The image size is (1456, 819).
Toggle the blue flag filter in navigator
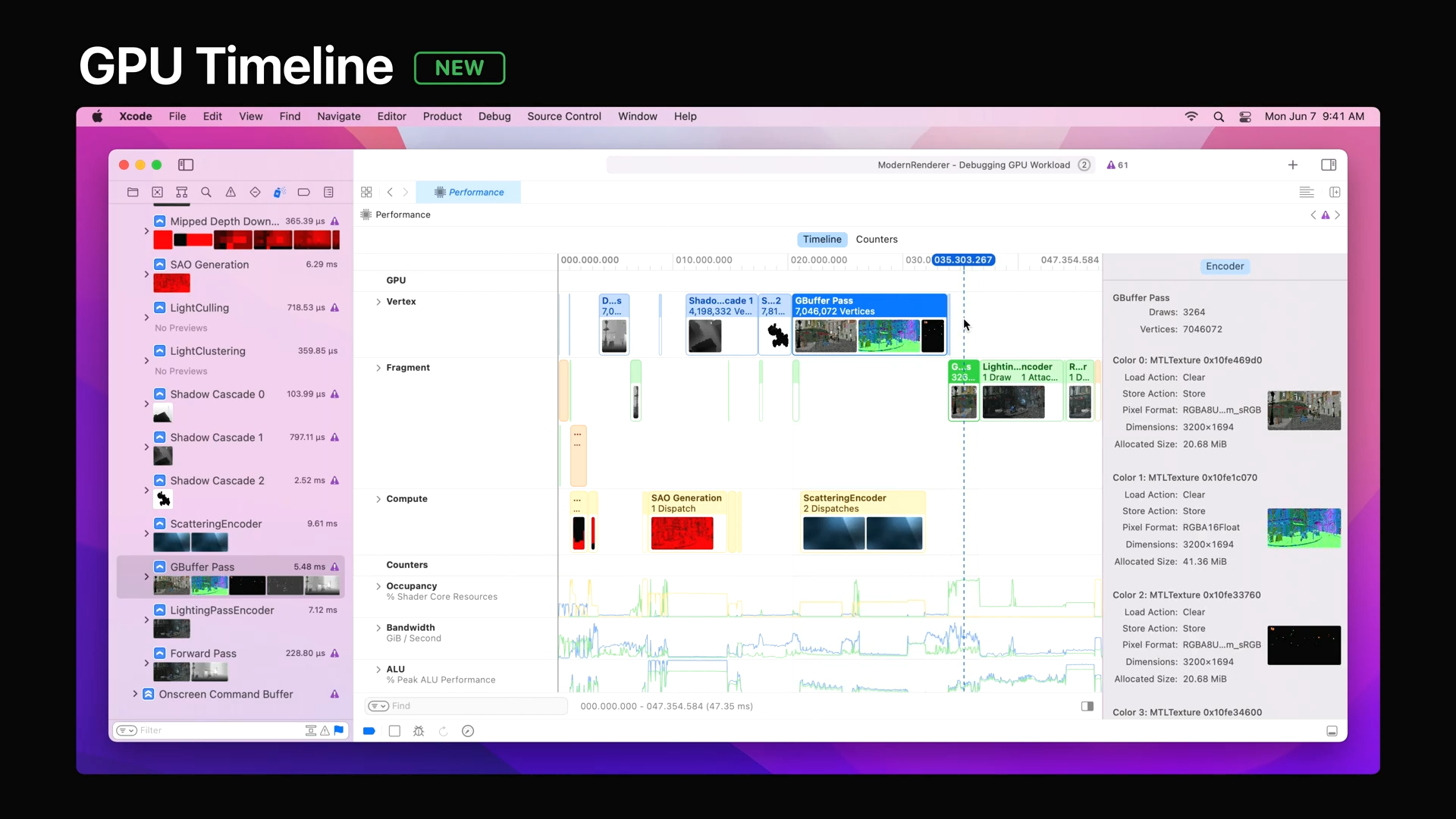[339, 730]
